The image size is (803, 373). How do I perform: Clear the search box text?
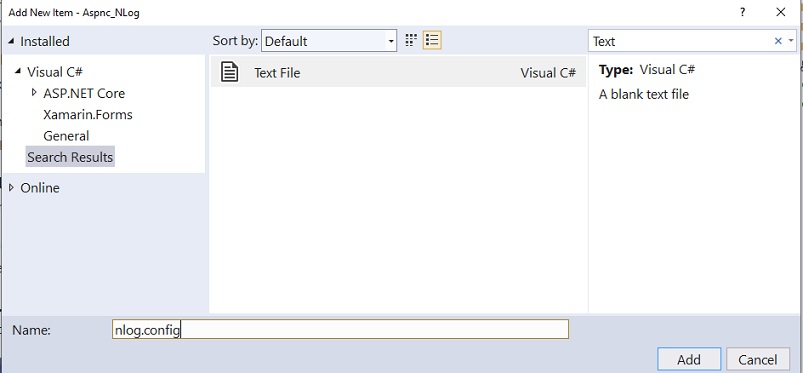pos(778,41)
